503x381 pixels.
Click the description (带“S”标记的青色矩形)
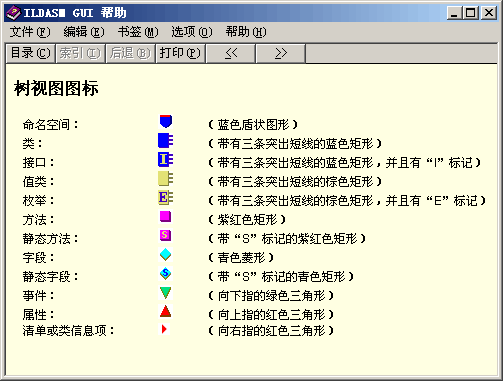[281, 277]
